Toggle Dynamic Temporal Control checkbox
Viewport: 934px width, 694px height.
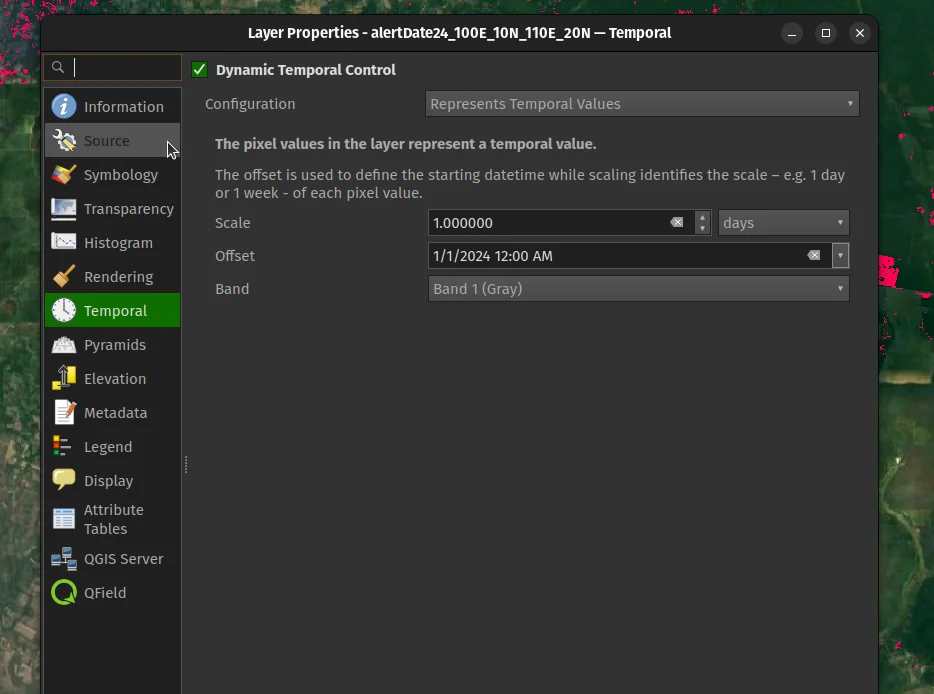pos(200,70)
